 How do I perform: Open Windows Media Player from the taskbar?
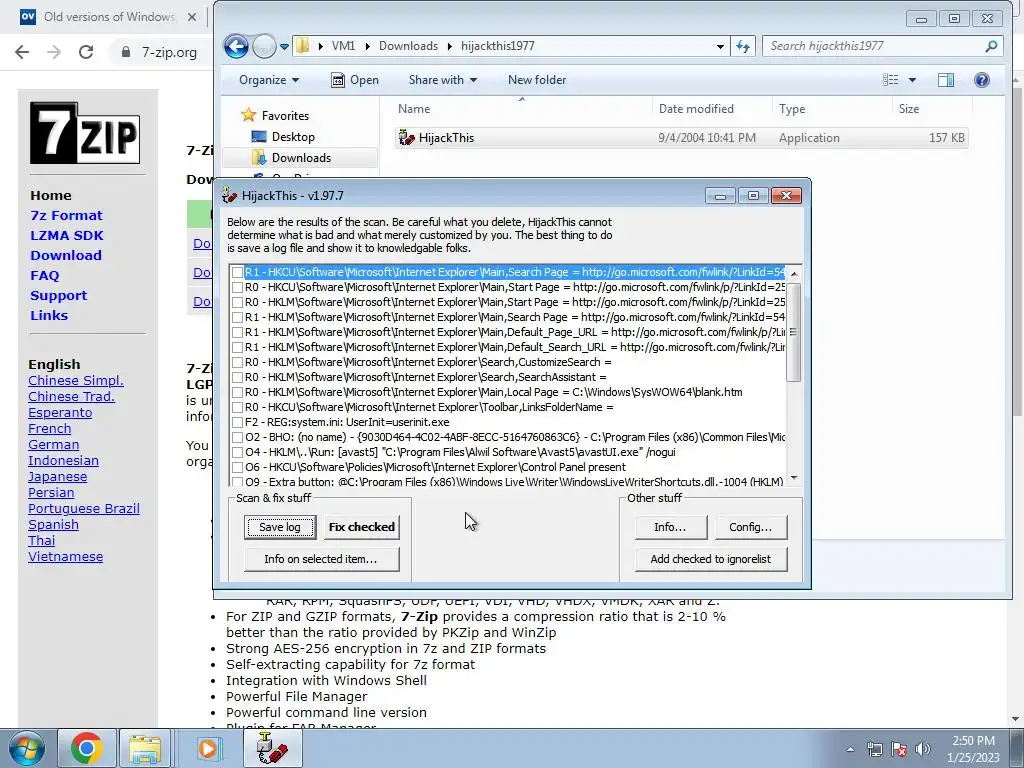(x=207, y=748)
